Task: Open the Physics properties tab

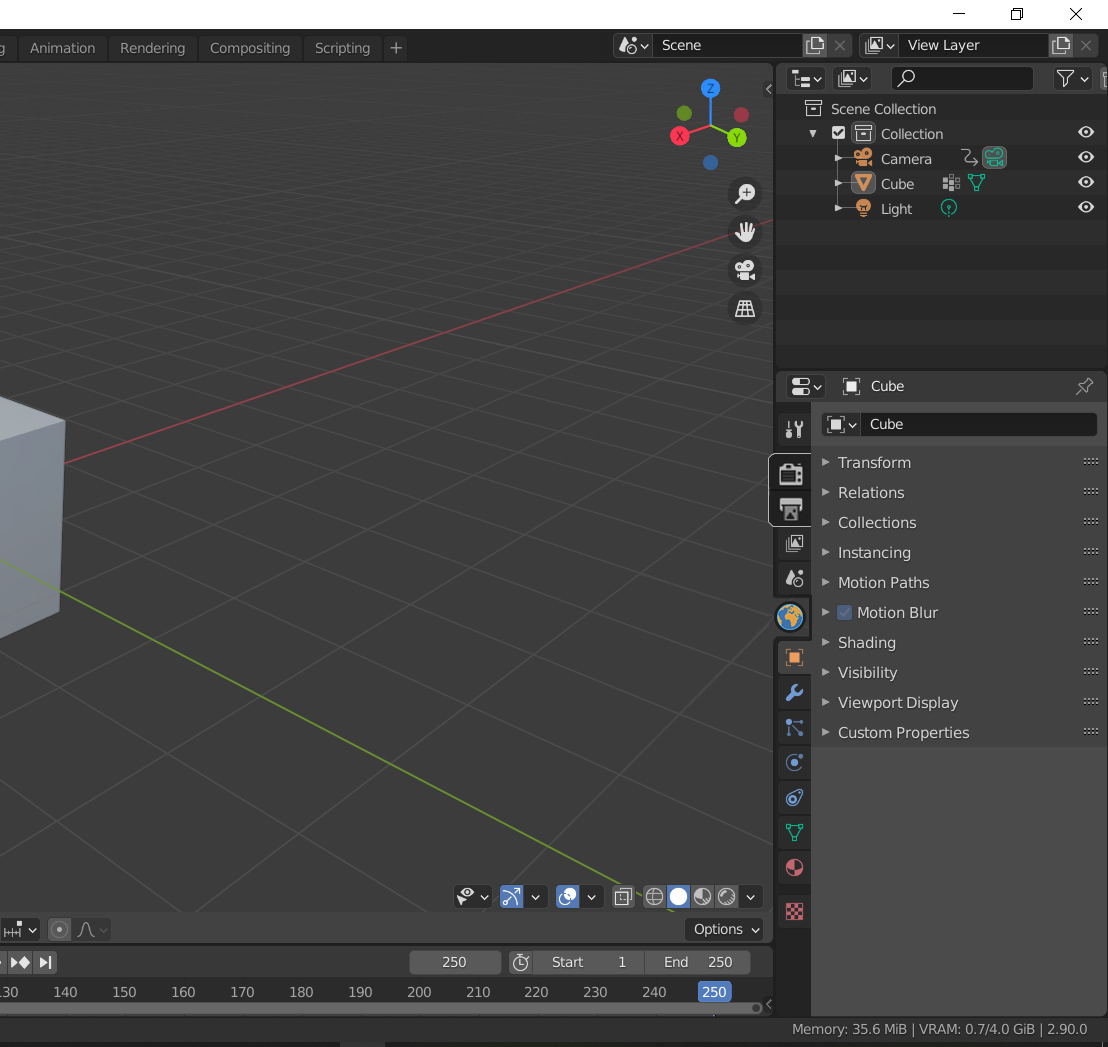Action: click(794, 762)
